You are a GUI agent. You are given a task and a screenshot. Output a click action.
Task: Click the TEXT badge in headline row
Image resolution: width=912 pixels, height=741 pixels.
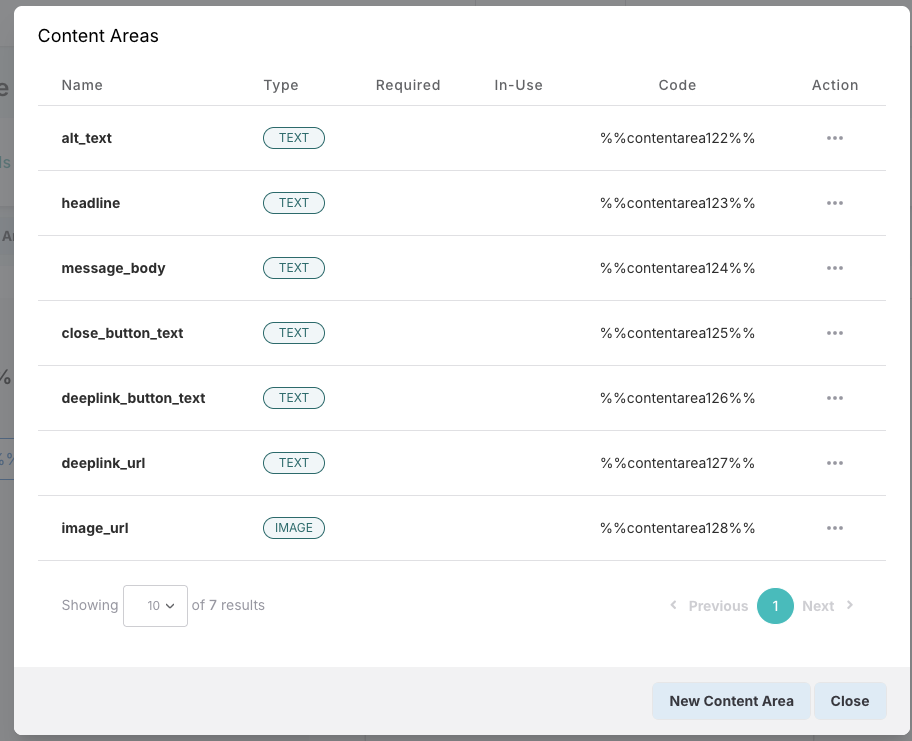click(294, 203)
